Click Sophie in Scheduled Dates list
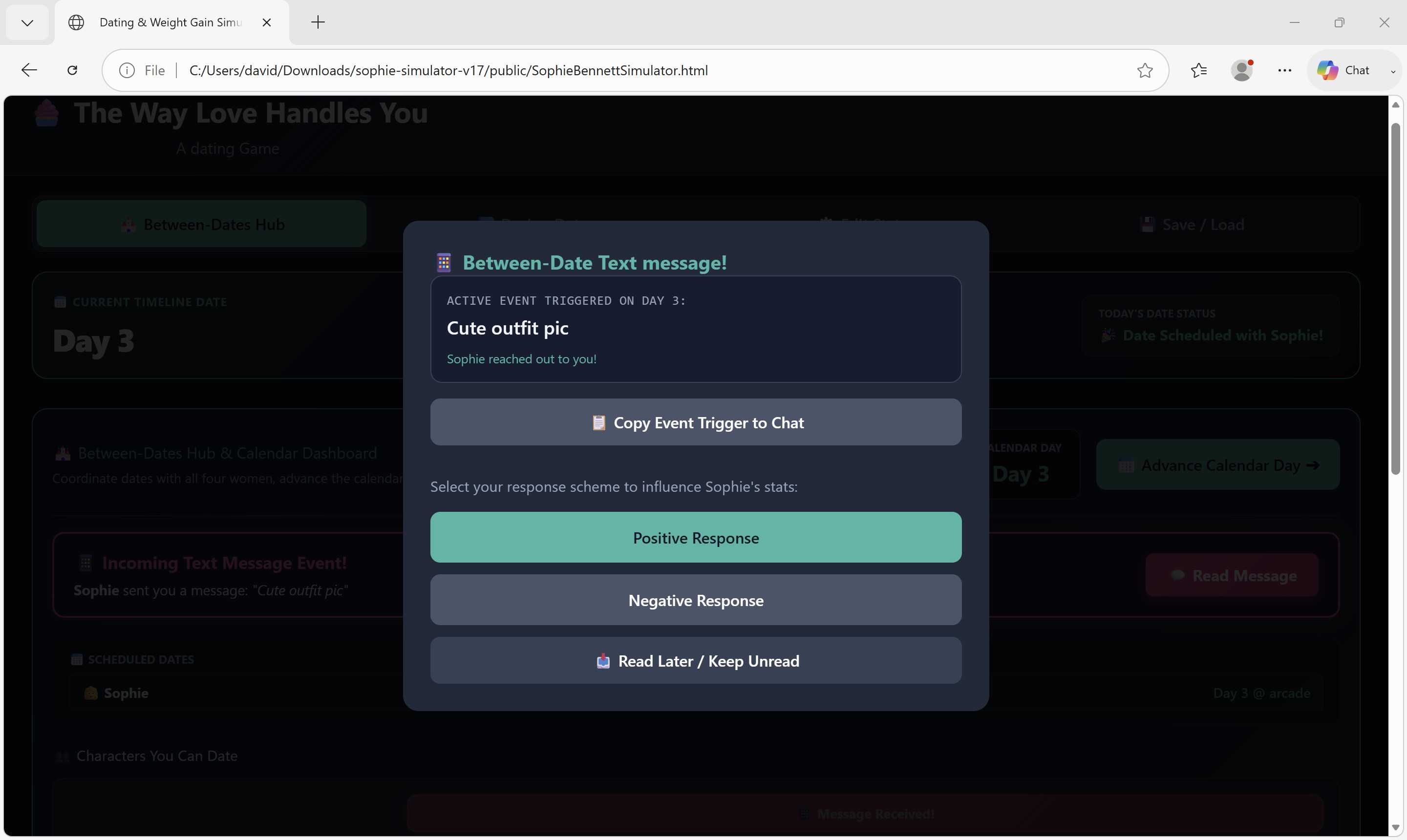 pyautogui.click(x=126, y=693)
